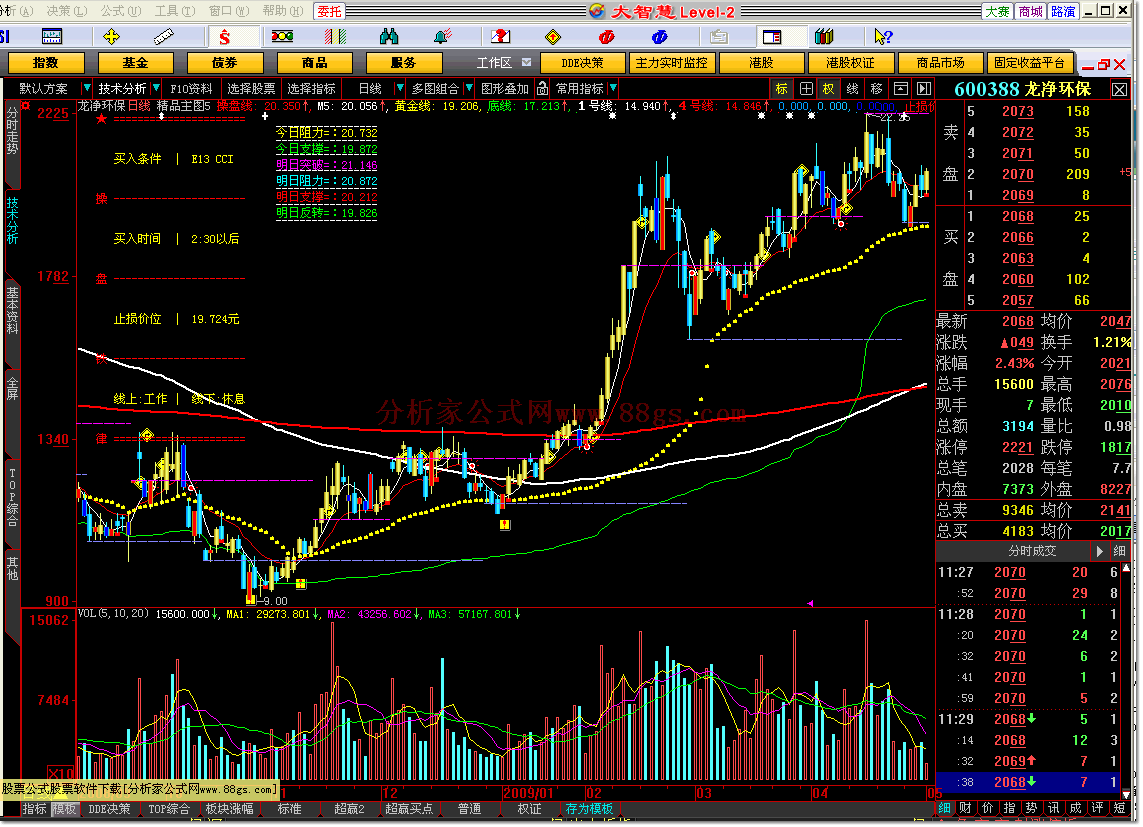Click the 选择股票 toolbar item
Screen dimensions: 1143x827
click(251, 89)
